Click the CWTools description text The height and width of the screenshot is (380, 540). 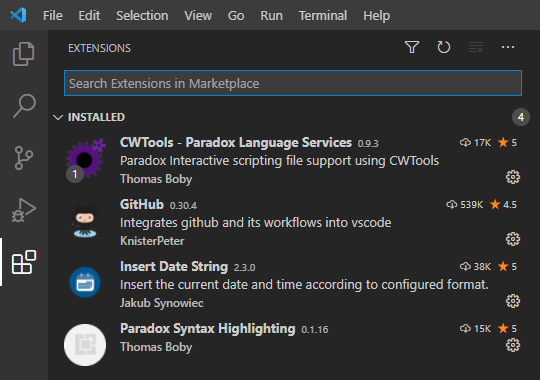[279, 161]
